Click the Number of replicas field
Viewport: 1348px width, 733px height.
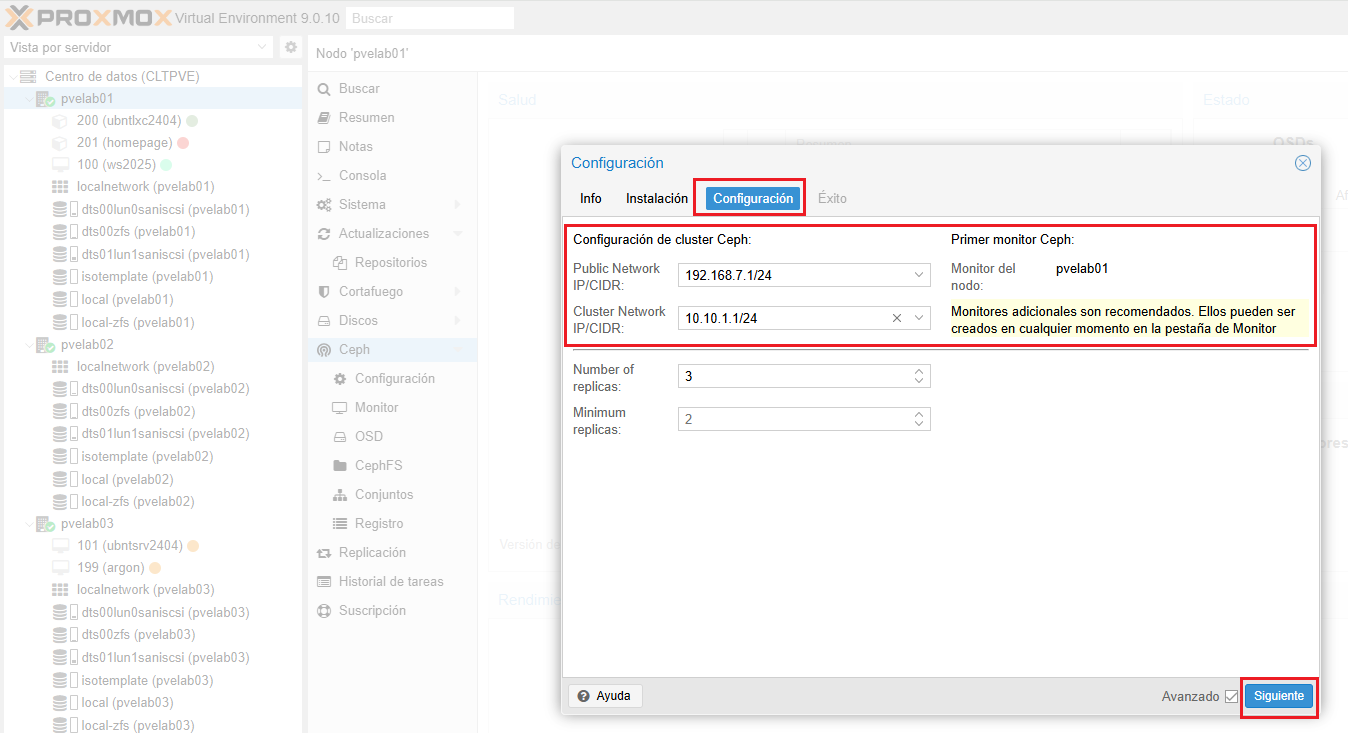point(804,376)
